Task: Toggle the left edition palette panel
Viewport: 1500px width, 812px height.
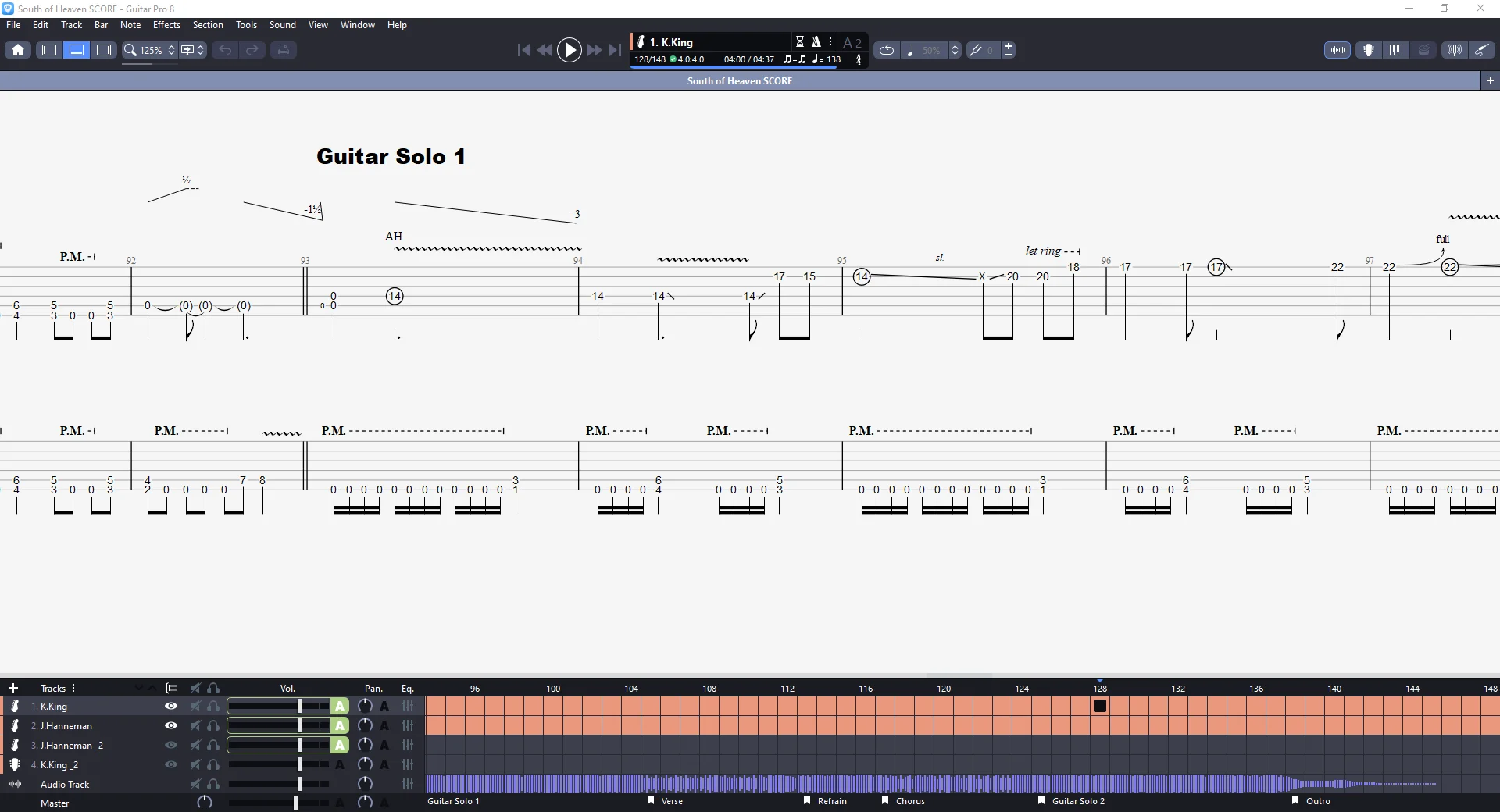Action: [x=49, y=50]
